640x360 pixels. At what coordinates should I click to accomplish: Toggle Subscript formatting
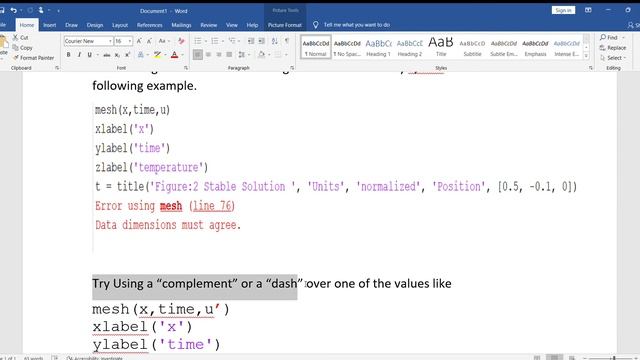pyautogui.click(x=117, y=55)
